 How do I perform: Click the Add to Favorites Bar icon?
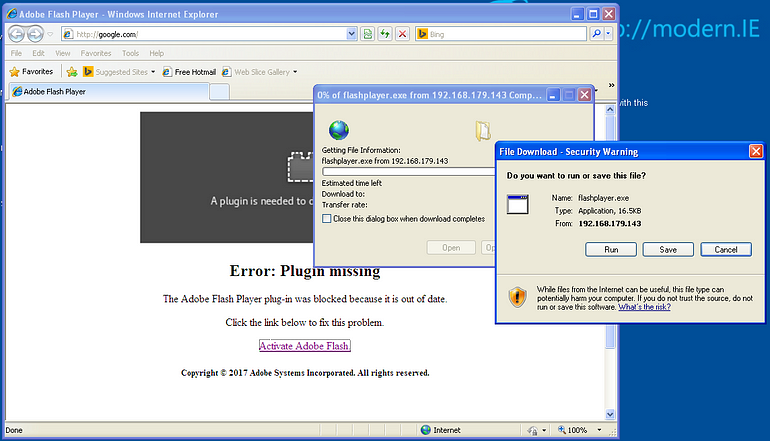pyautogui.click(x=72, y=72)
